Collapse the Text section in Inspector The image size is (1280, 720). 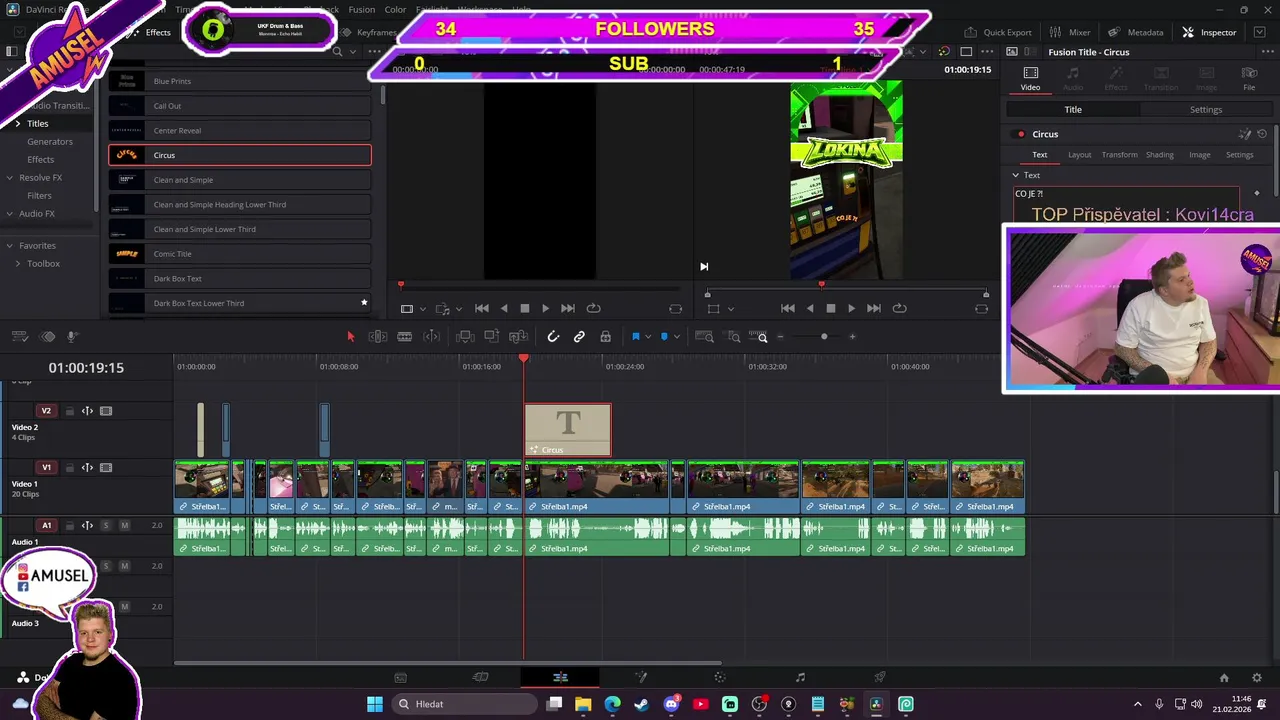1015,175
